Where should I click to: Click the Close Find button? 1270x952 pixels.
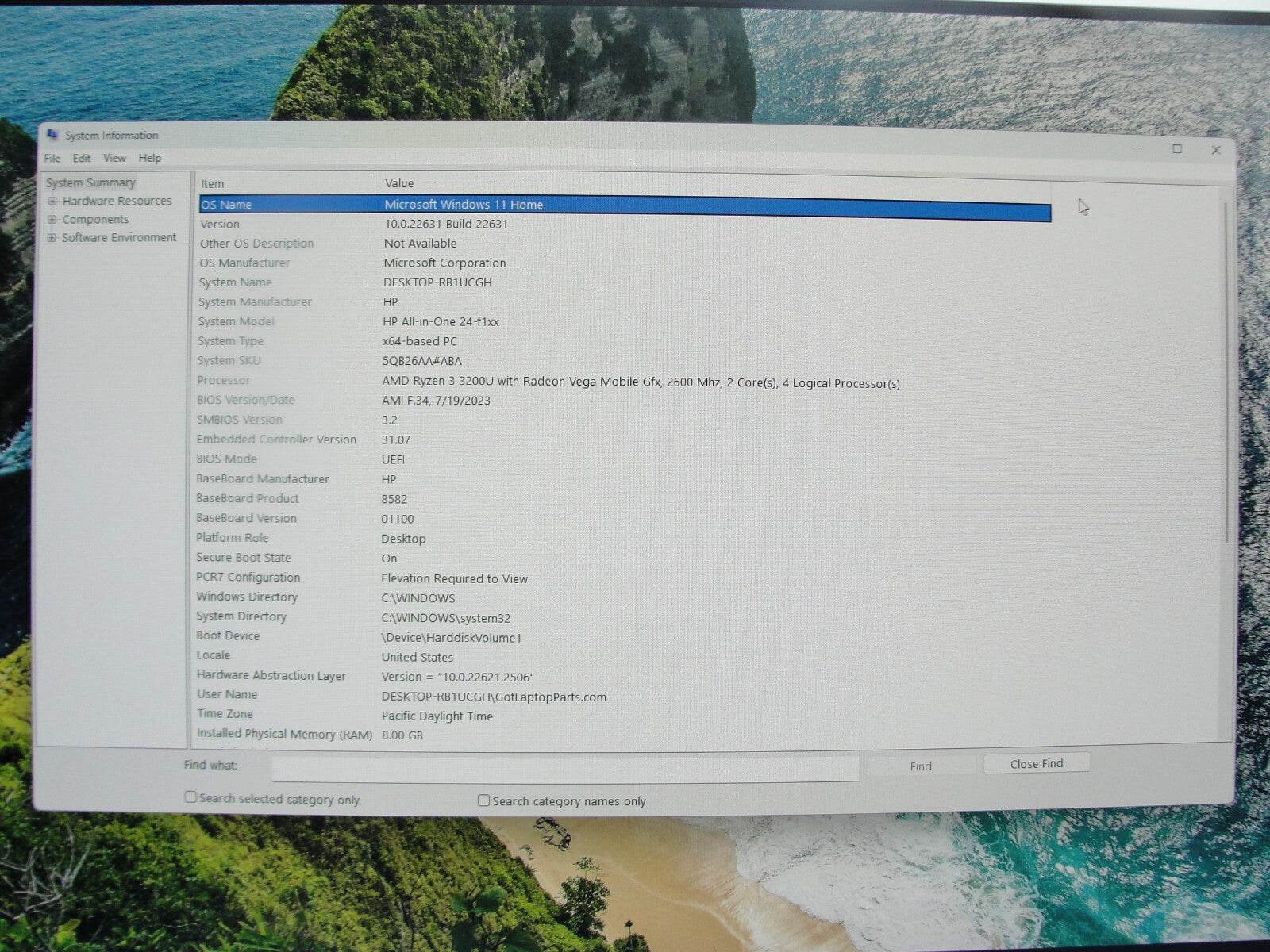(x=1035, y=763)
